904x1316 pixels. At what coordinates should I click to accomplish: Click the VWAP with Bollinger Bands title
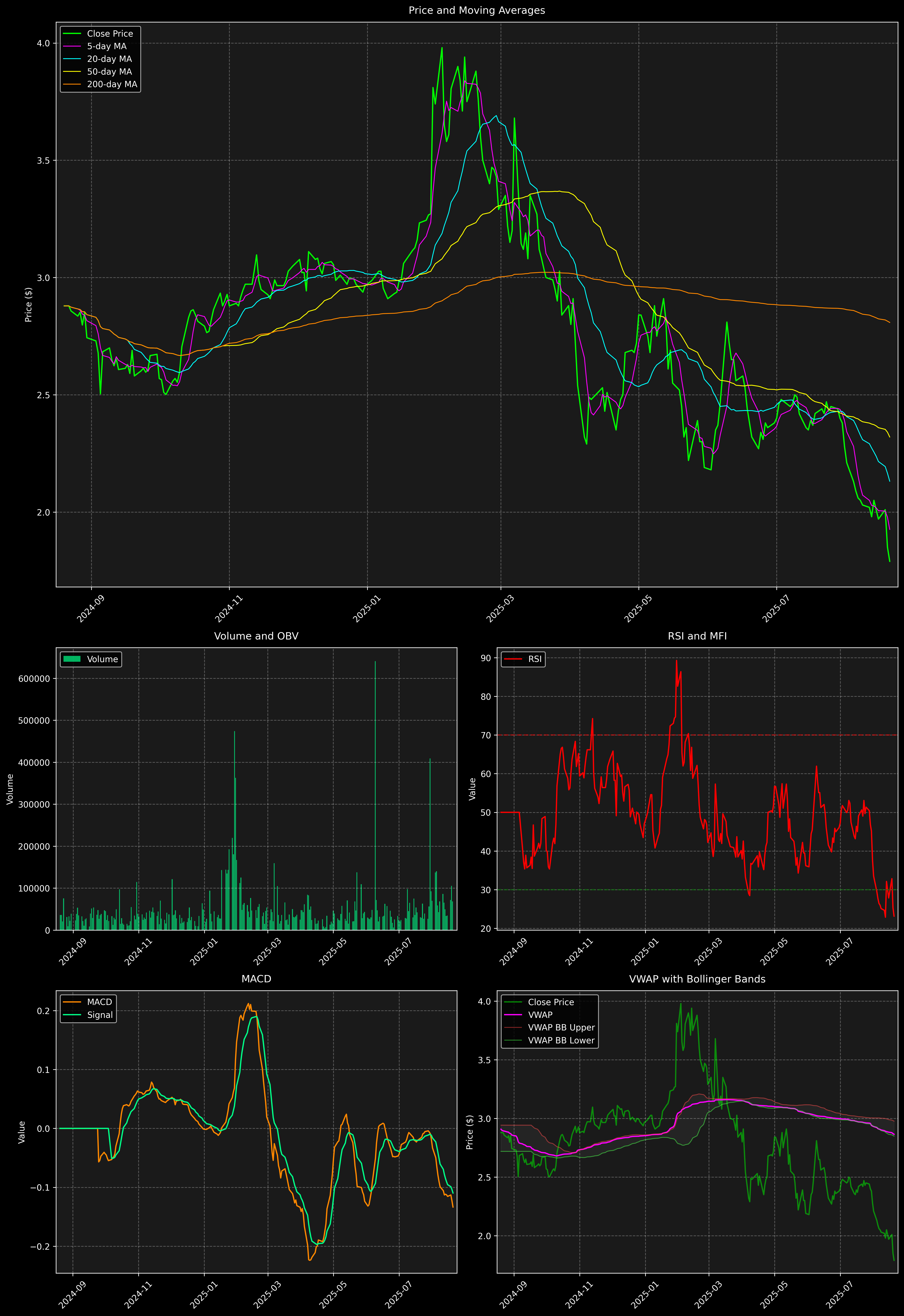[697, 979]
